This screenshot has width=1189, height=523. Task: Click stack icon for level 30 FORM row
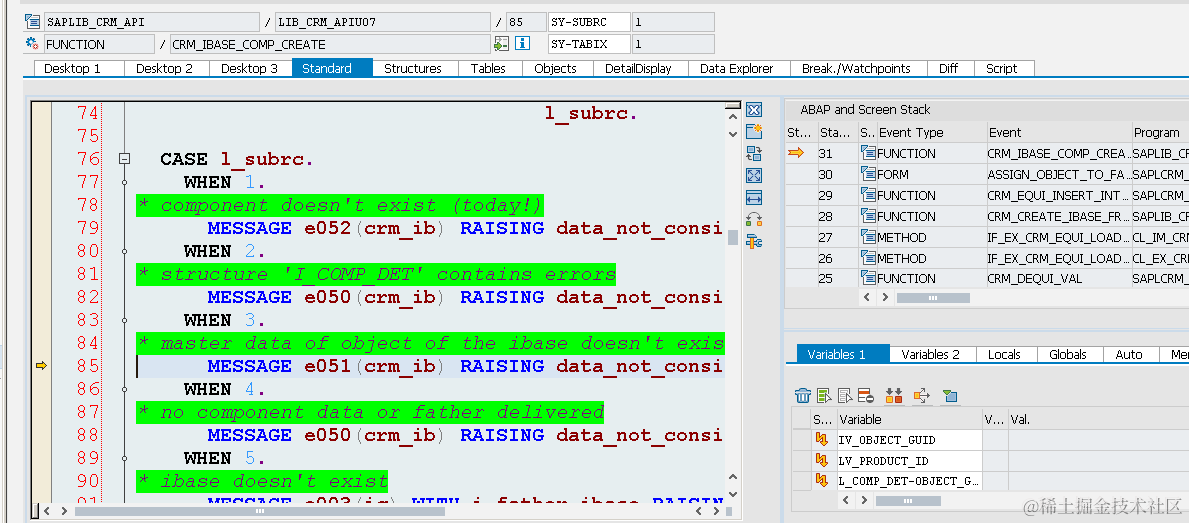pyautogui.click(x=867, y=174)
